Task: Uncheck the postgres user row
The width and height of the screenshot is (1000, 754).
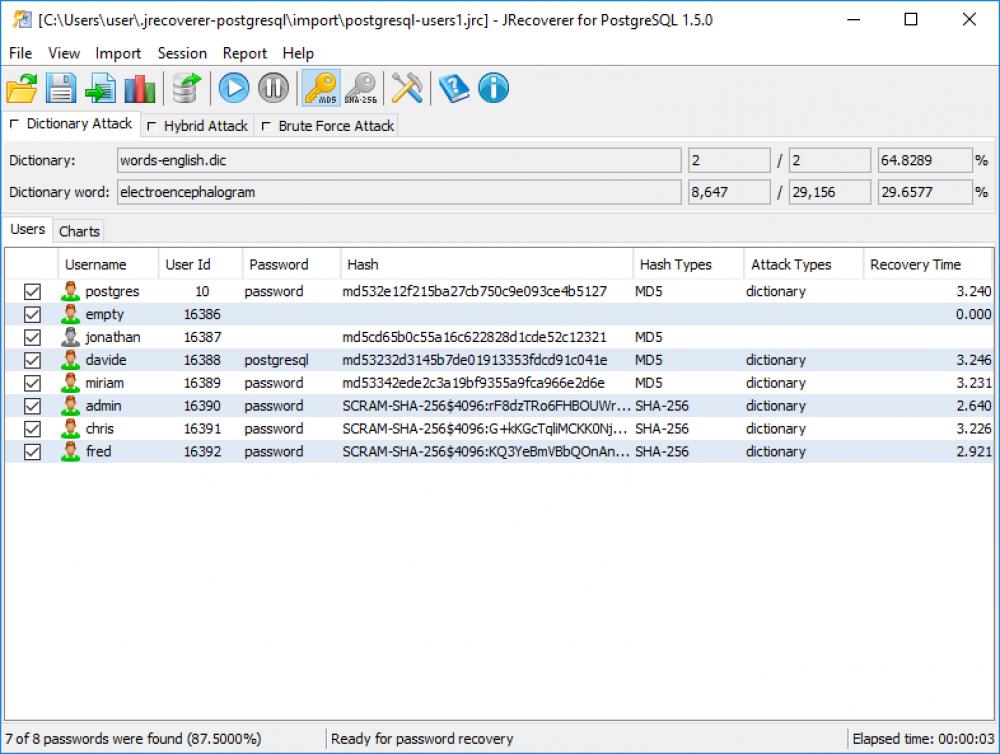Action: click(x=32, y=291)
